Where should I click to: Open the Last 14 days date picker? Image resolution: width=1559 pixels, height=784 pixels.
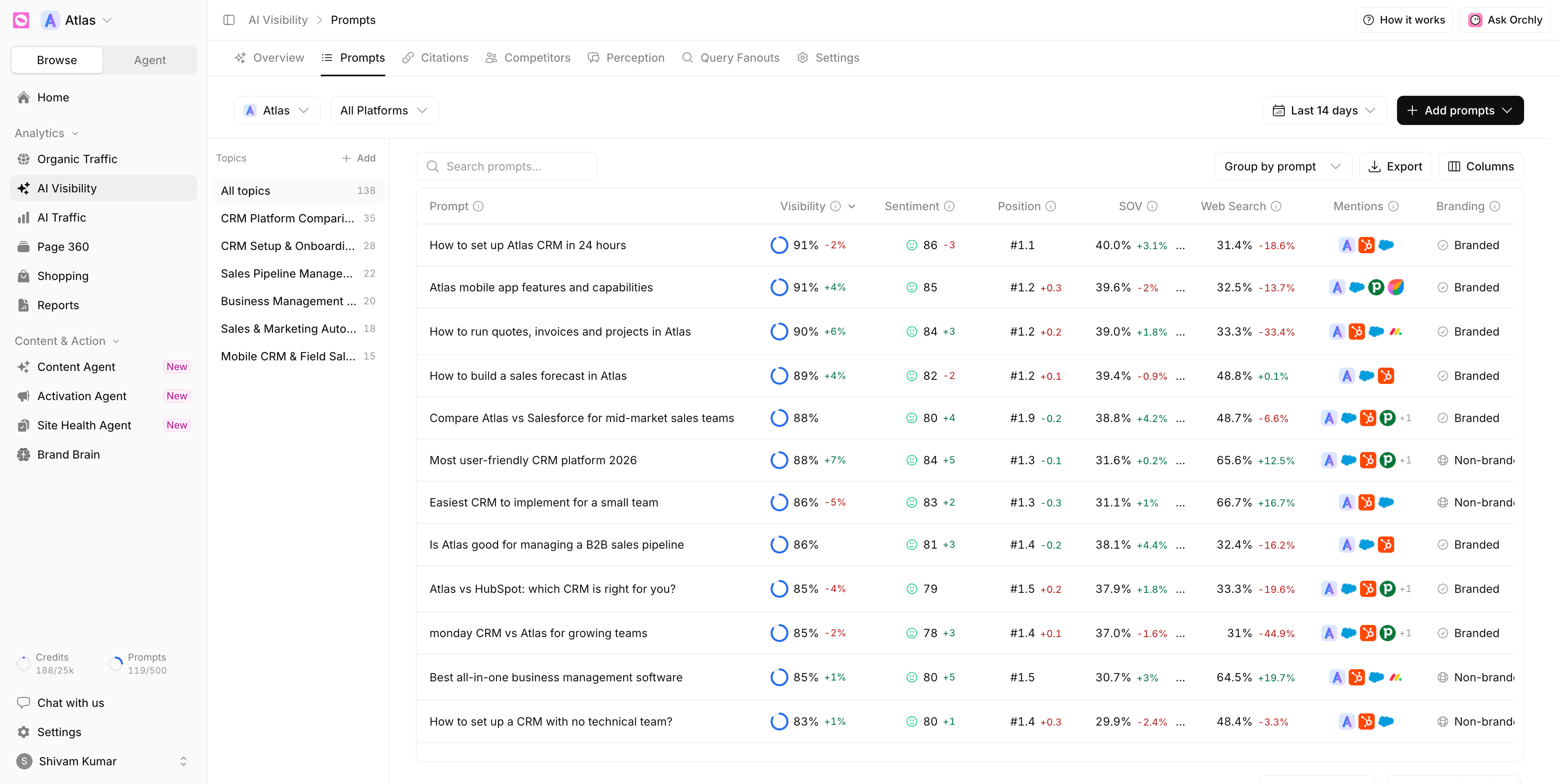pyautogui.click(x=1324, y=110)
